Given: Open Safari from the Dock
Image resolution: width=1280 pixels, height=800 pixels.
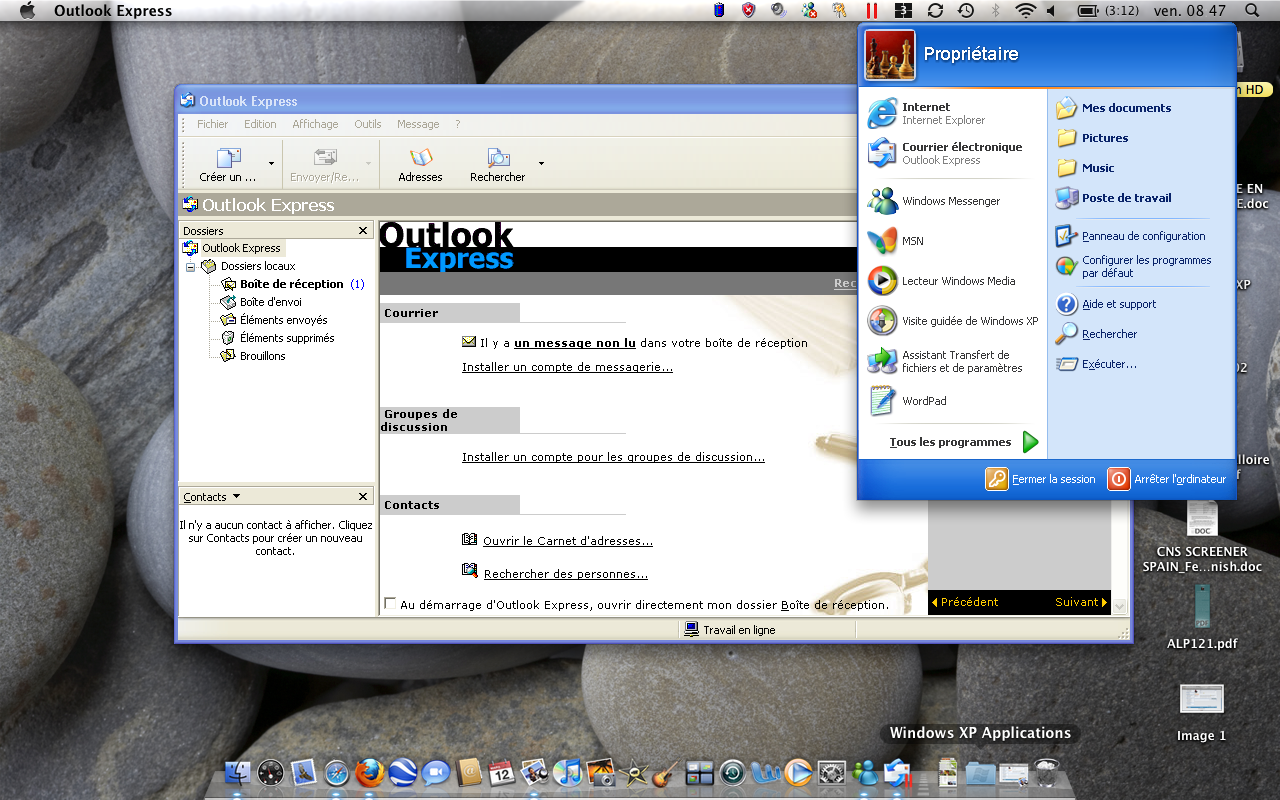Looking at the screenshot, I should (336, 773).
